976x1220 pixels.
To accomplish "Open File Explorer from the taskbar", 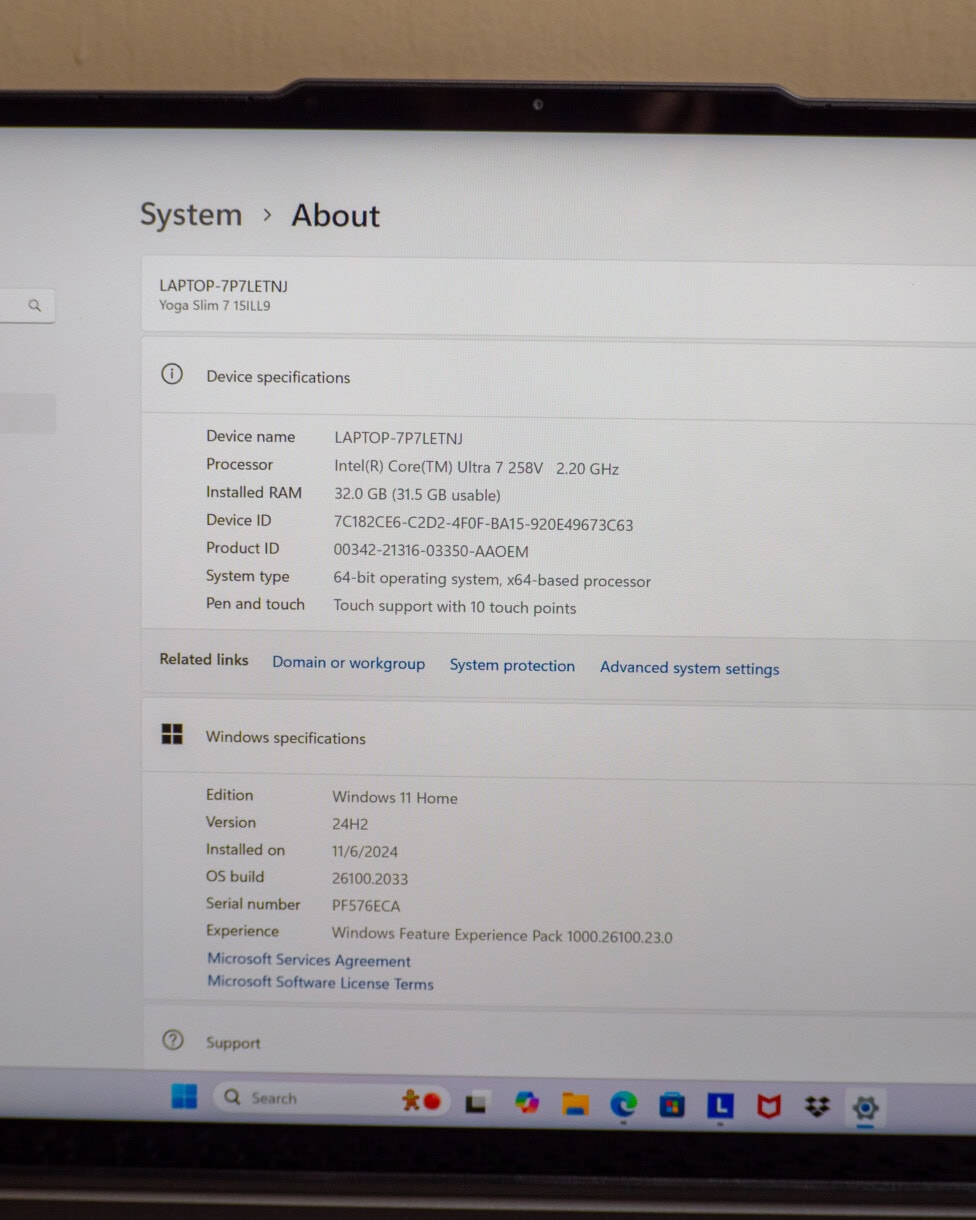I will [575, 1103].
